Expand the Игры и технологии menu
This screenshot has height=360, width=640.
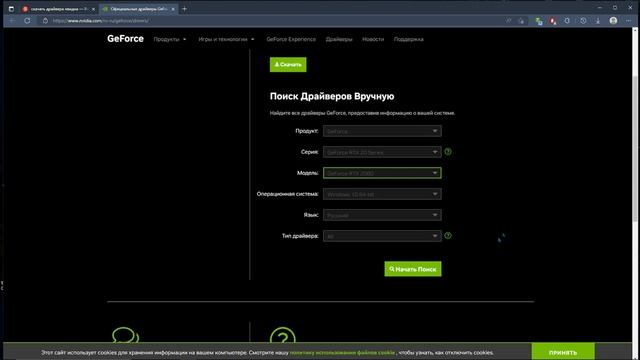pos(226,39)
